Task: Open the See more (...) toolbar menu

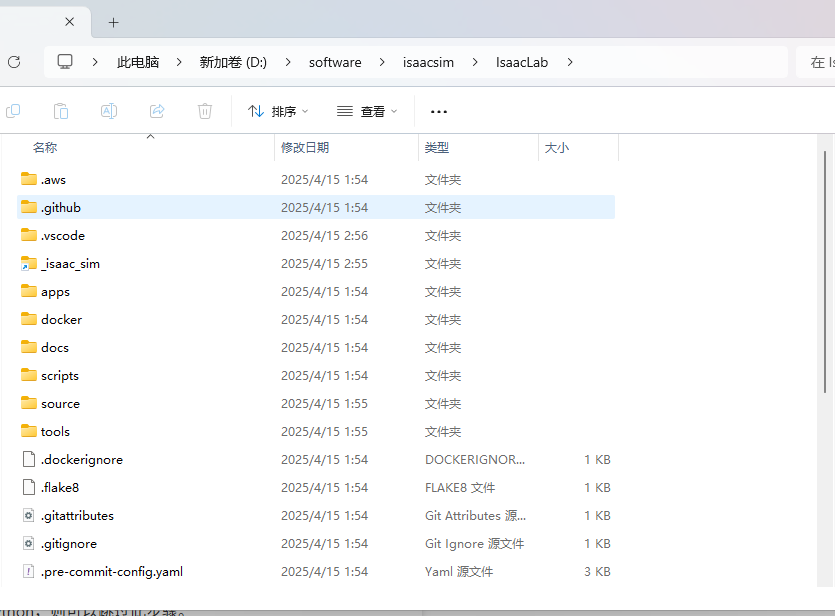Action: [x=438, y=111]
